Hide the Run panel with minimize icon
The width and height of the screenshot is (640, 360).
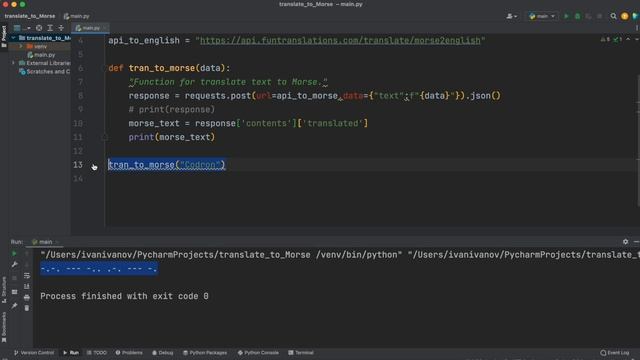click(x=636, y=242)
